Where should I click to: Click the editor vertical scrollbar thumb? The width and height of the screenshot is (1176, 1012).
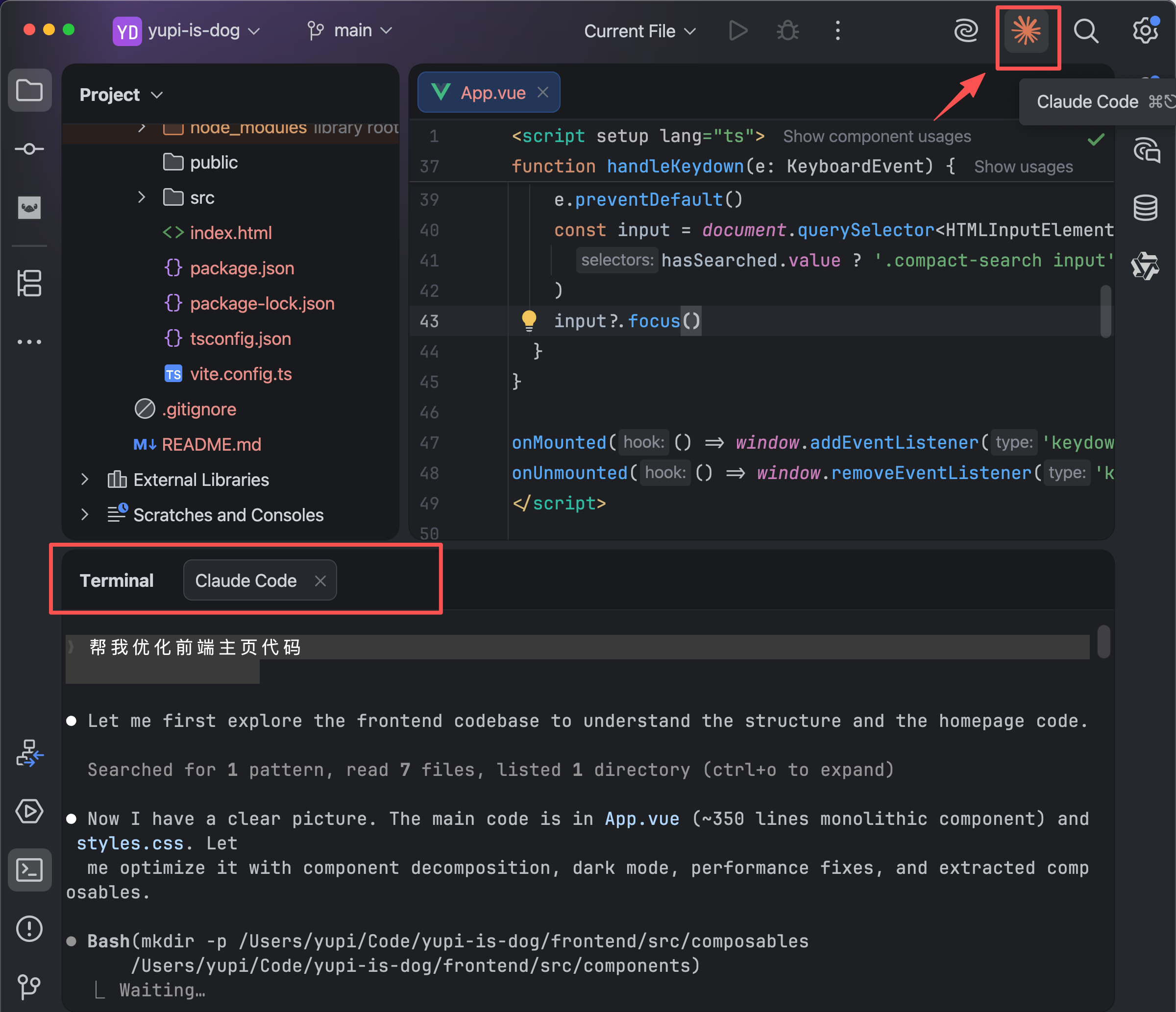[1105, 312]
